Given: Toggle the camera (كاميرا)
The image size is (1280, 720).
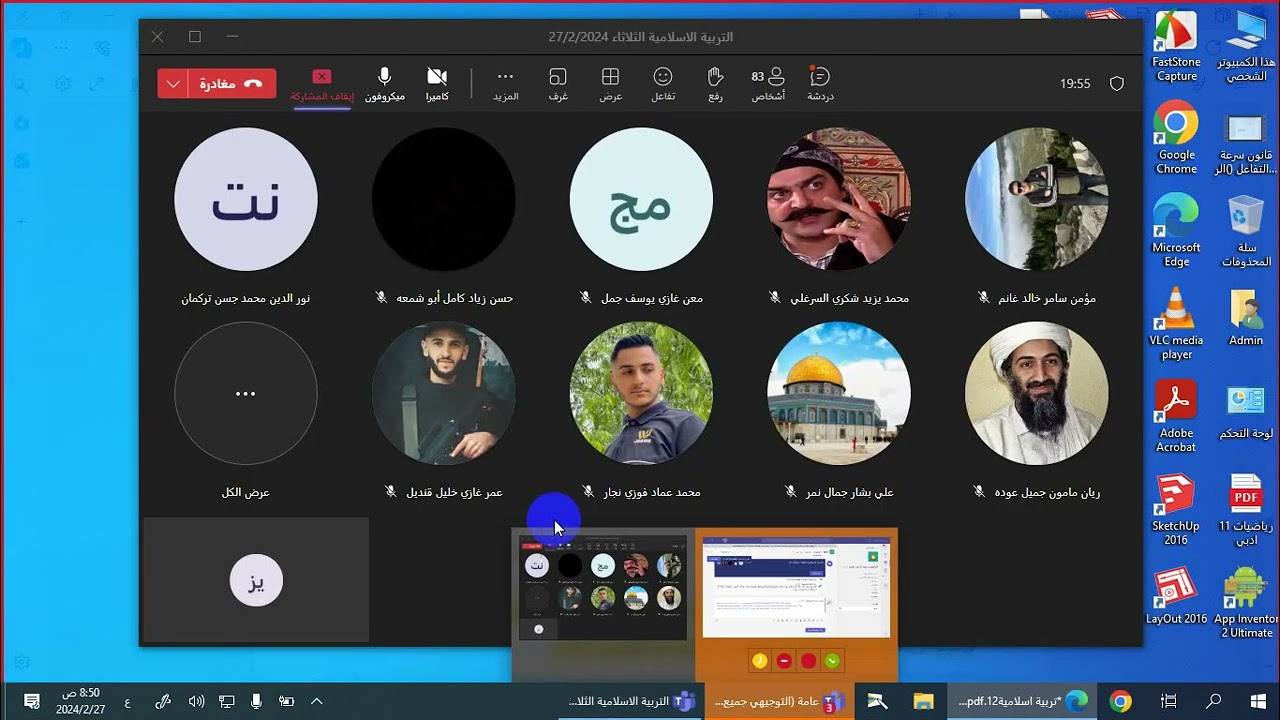Looking at the screenshot, I should click(437, 84).
